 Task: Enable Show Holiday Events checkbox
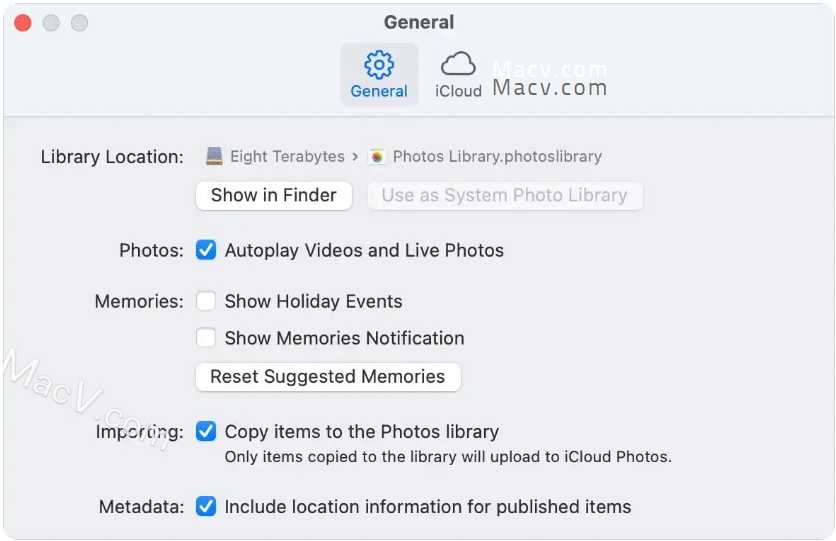[206, 301]
